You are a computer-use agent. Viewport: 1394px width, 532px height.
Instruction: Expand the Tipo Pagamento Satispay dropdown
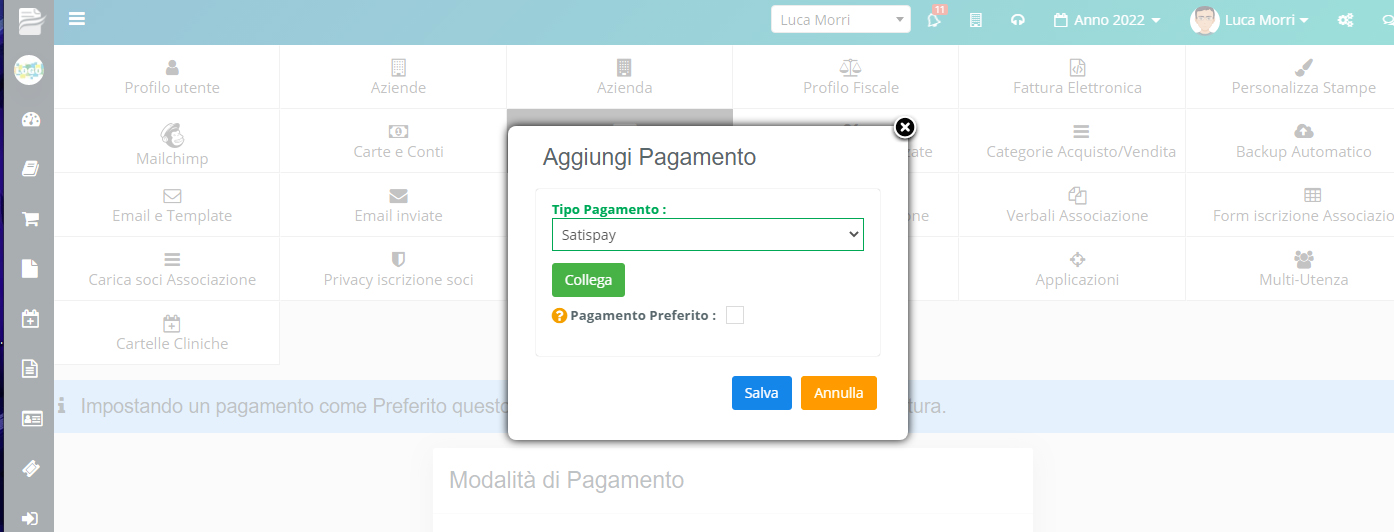707,234
